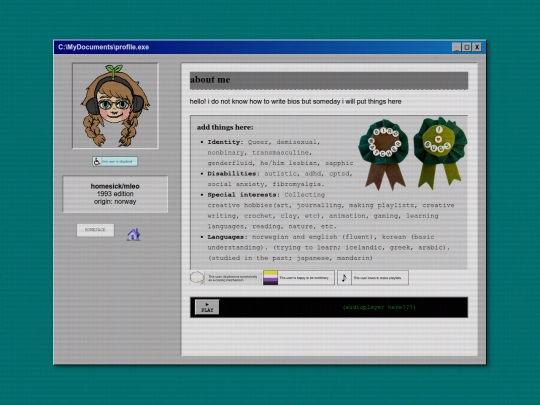This screenshot has height=405, width=540.
Task: Click the 'I love bugs' green rosette
Action: coord(440,153)
